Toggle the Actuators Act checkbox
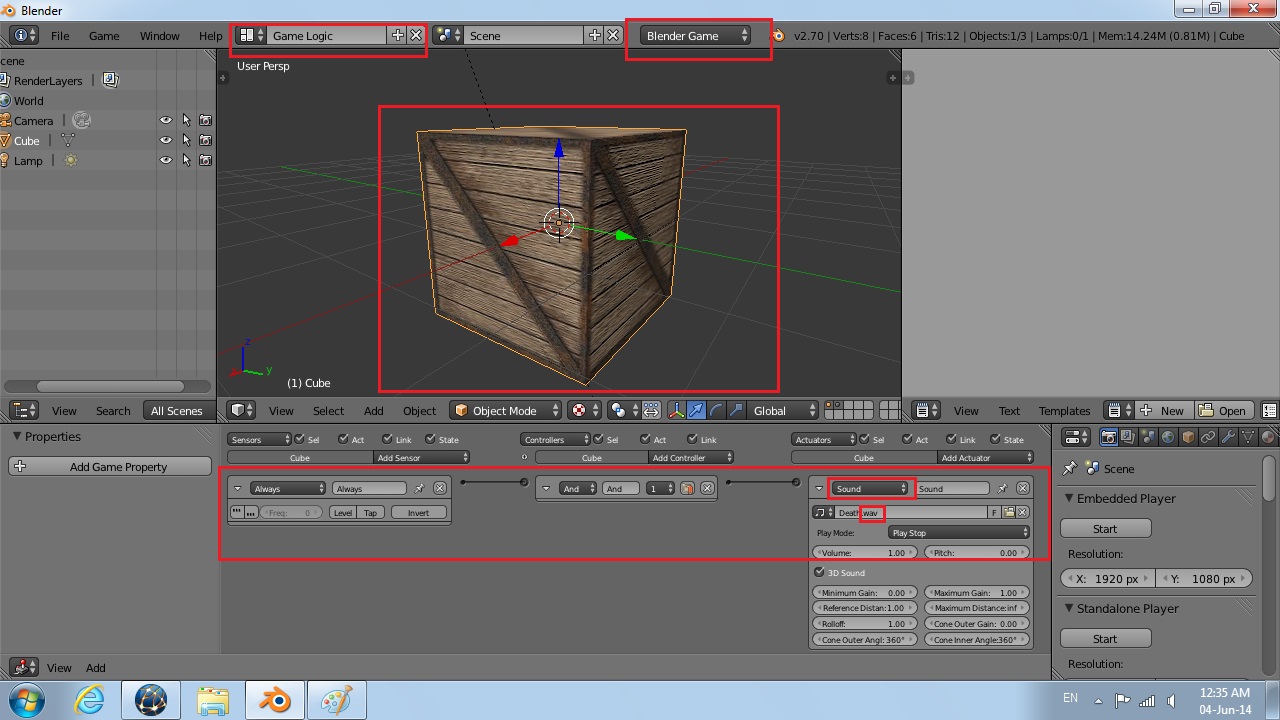 (909, 439)
